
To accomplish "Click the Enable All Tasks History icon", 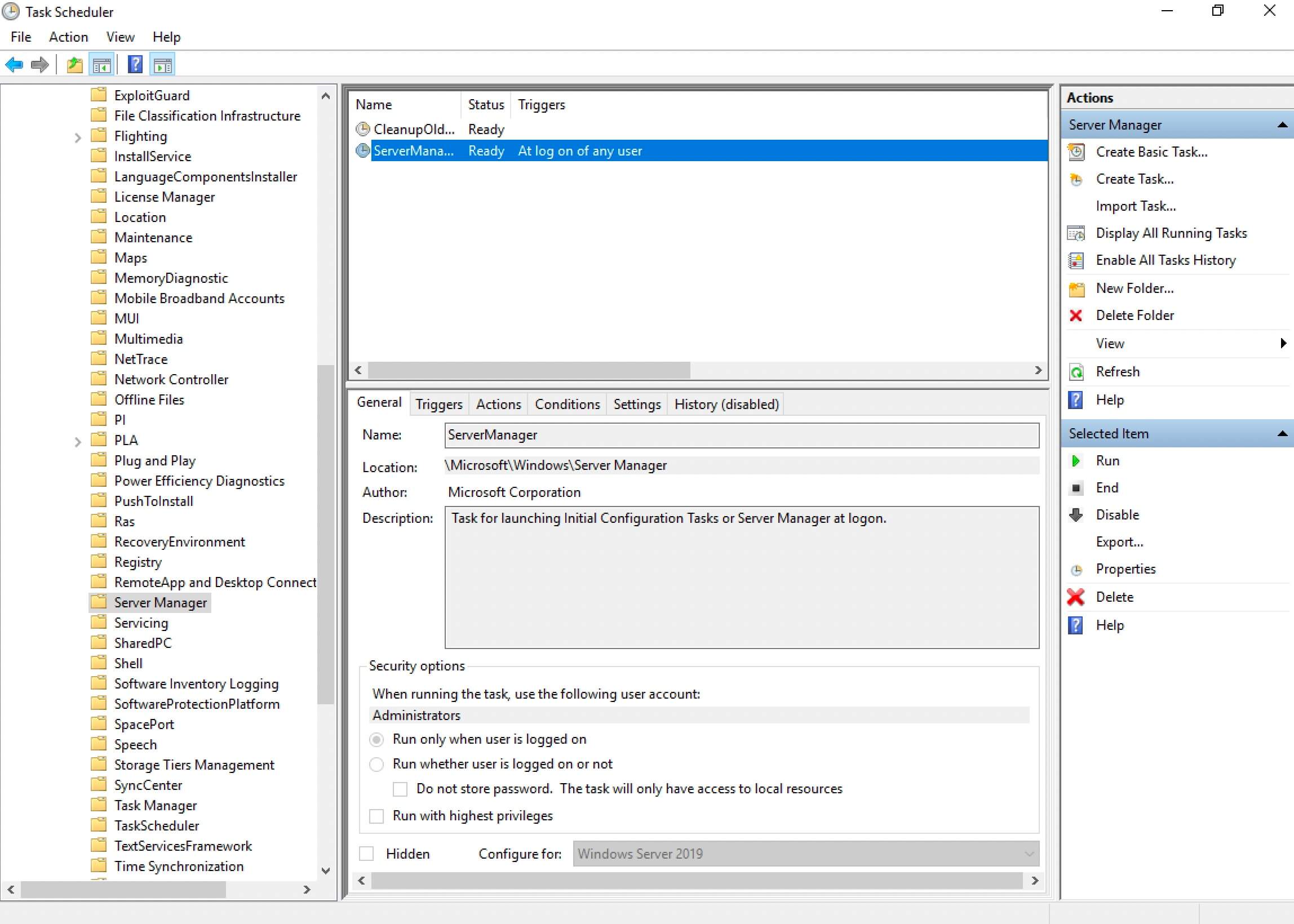I will [x=1078, y=260].
